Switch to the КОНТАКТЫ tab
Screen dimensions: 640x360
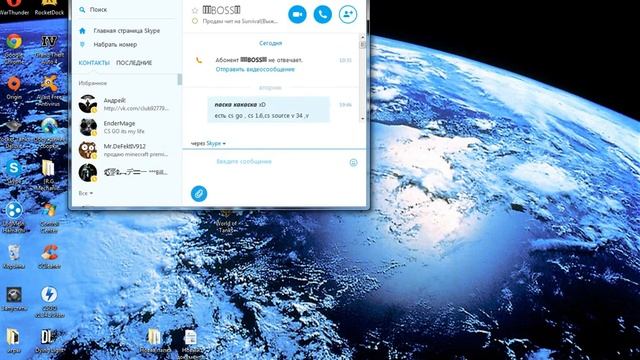pyautogui.click(x=94, y=63)
